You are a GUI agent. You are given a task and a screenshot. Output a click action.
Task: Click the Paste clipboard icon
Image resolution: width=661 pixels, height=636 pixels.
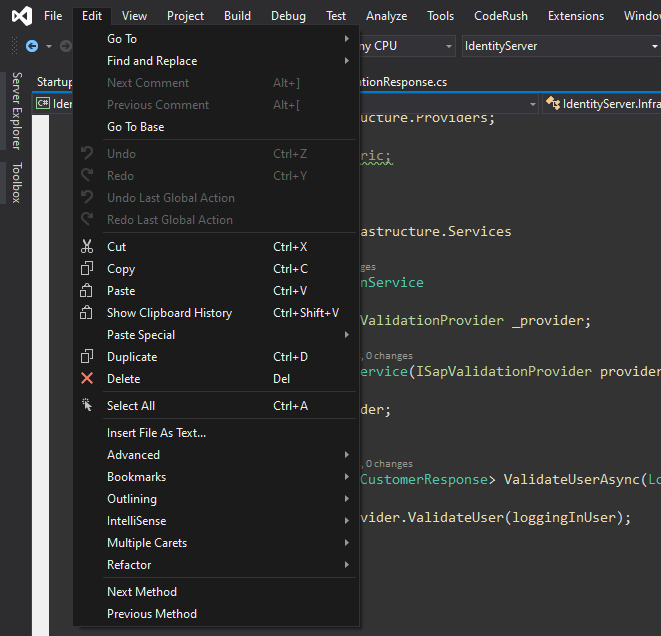[86, 290]
